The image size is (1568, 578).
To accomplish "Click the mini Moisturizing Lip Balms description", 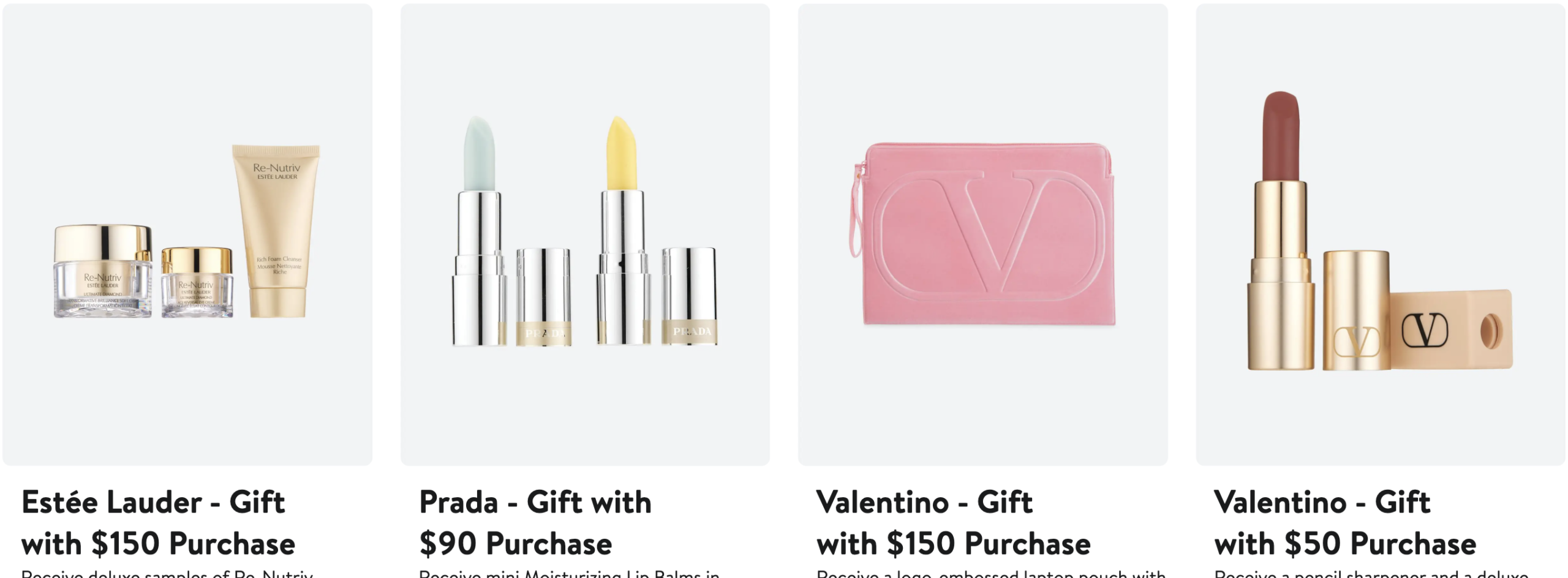I will [569, 574].
